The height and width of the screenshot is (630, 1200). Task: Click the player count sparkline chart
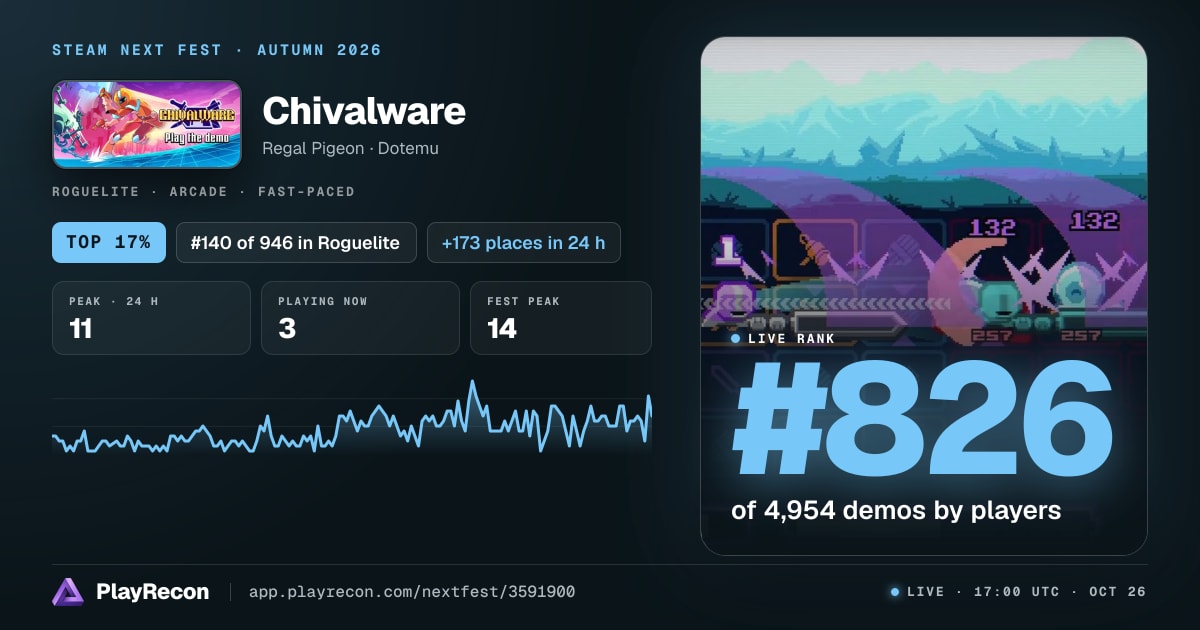tap(352, 418)
